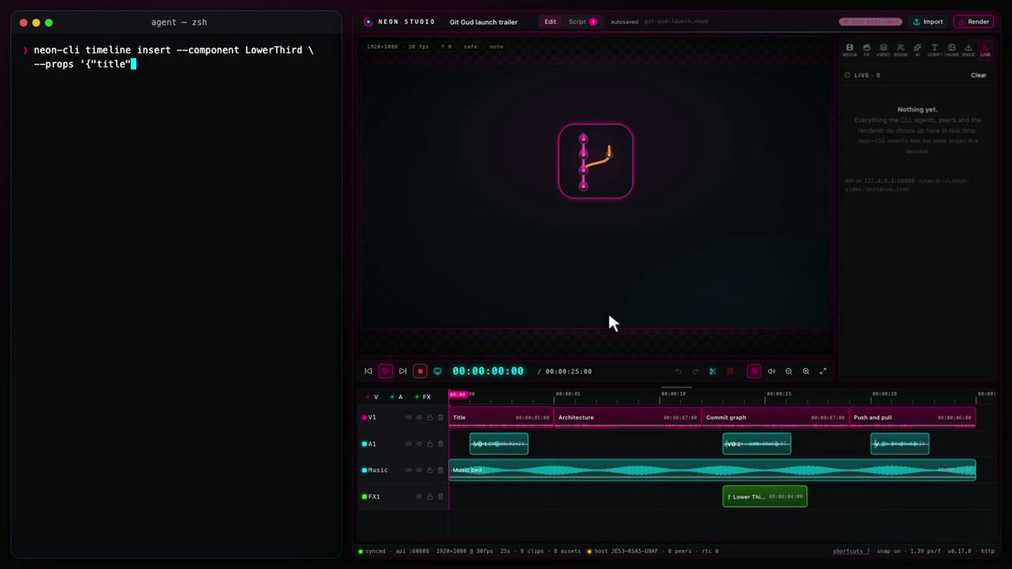Select the Title clip on V1
1012x569 pixels.
(501, 417)
